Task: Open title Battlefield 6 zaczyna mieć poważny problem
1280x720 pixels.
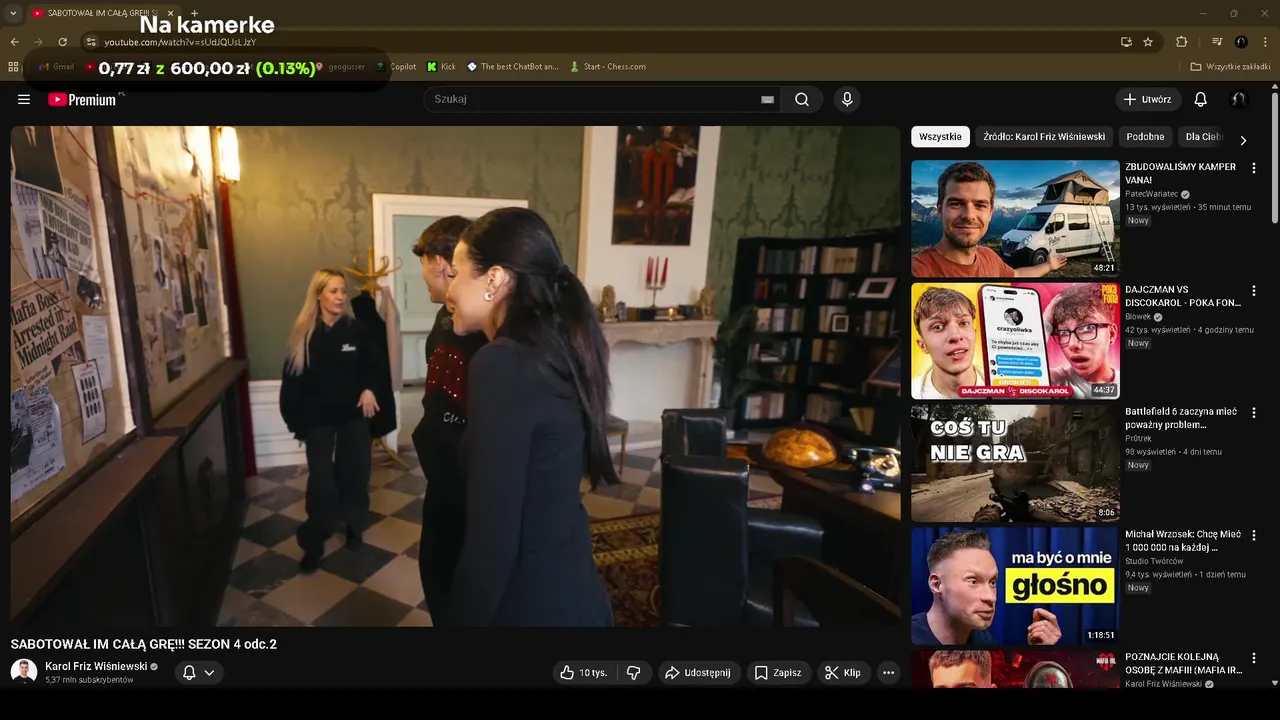Action: click(x=1183, y=418)
